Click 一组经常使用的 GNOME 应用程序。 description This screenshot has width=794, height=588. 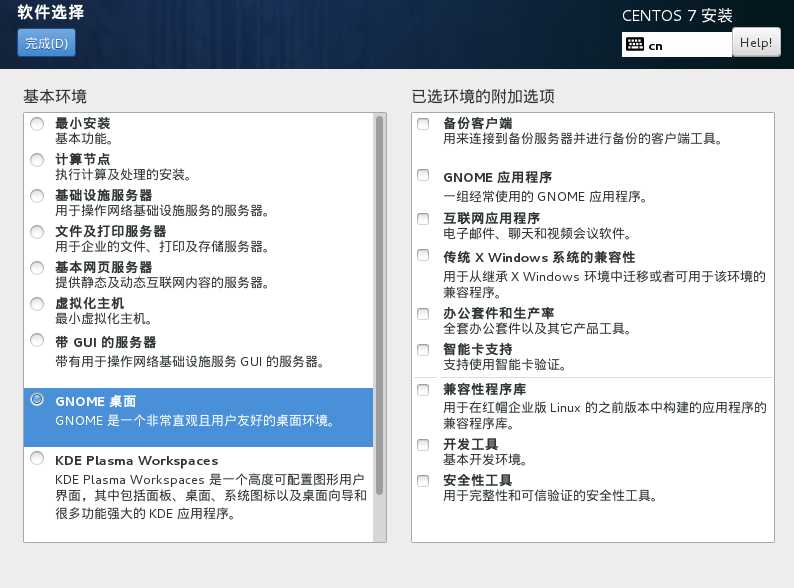click(545, 197)
